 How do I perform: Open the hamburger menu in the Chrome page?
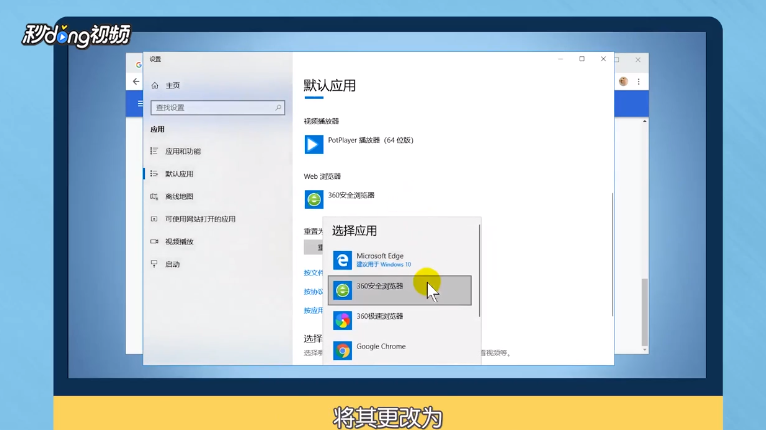[140, 104]
